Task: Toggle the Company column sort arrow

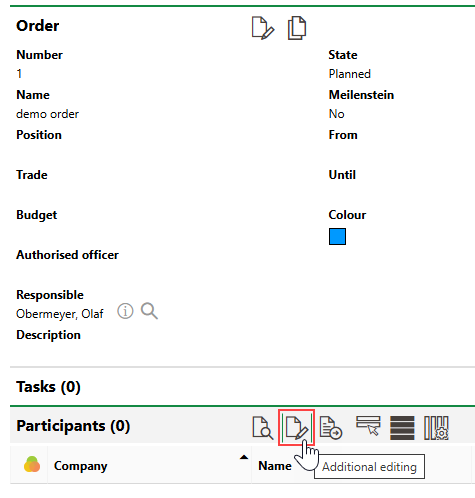Action: coord(244,457)
